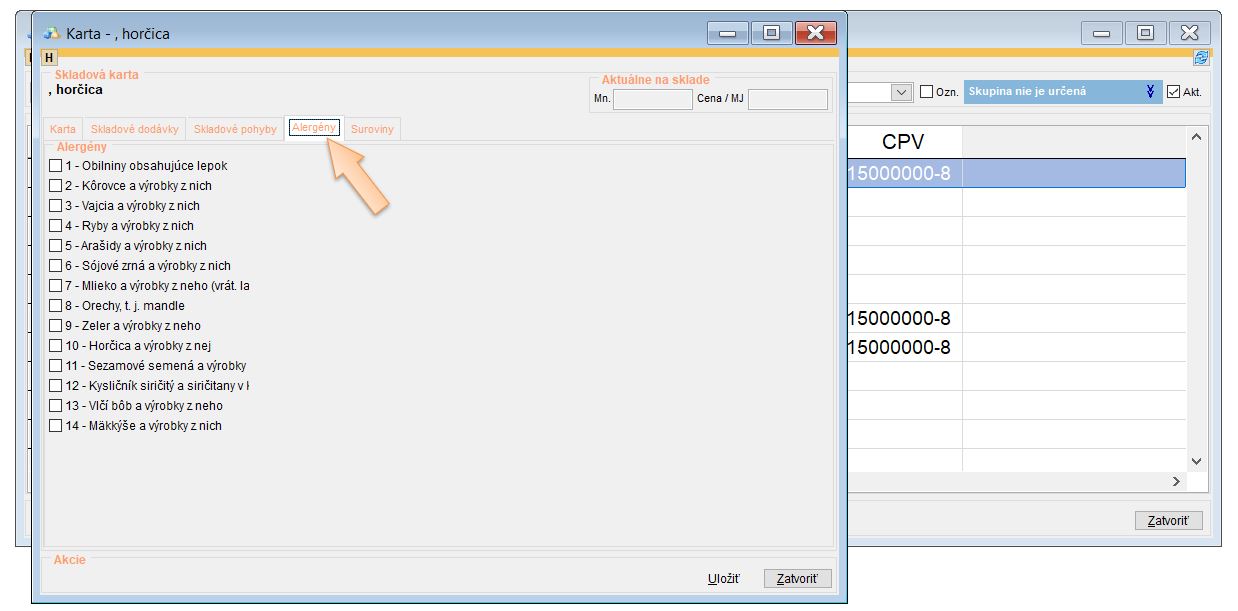This screenshot has width=1238, height=611.
Task: Click the scroll-down arrow of the table
Action: tap(1197, 461)
